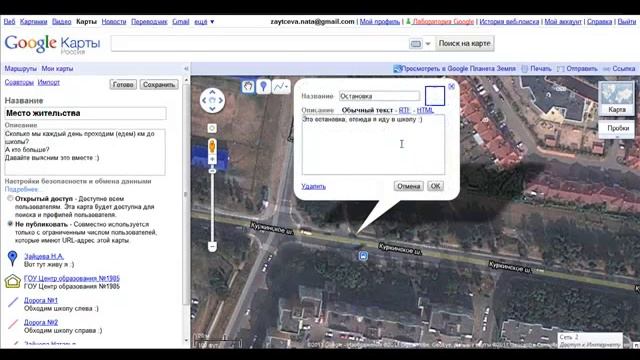640x360 pixels.
Task: Click Отмена in the placemark window
Action: 409,186
